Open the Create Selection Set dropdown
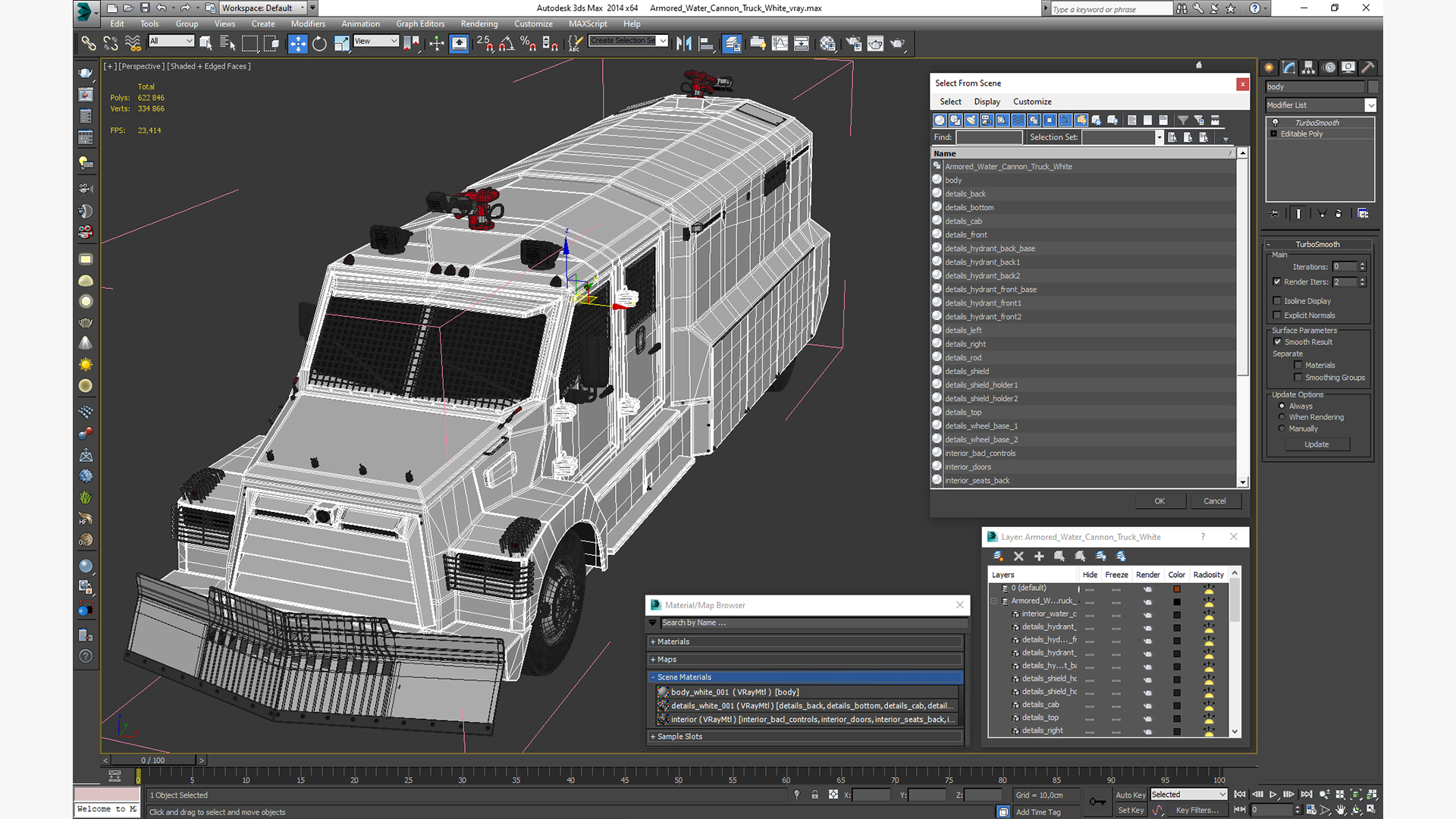This screenshot has width=1456, height=819. [x=663, y=41]
